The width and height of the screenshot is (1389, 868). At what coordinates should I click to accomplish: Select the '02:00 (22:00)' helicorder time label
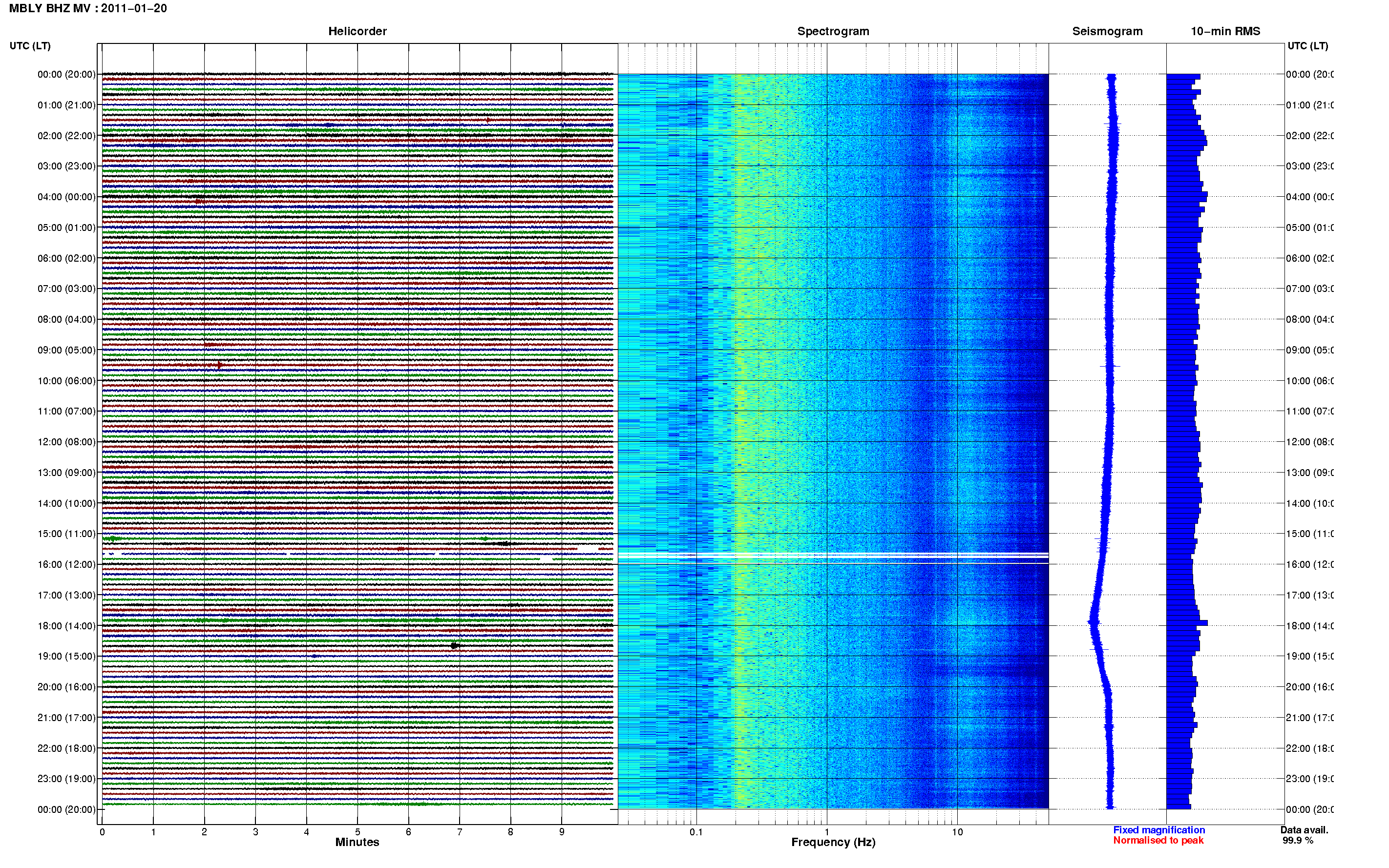tap(66, 136)
